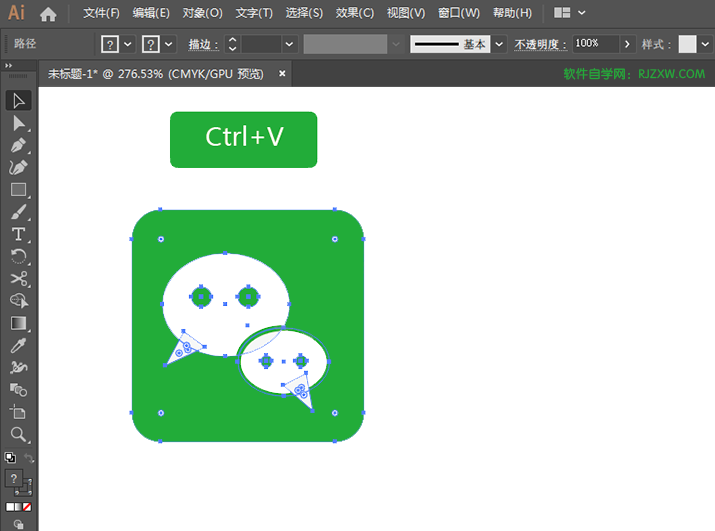715x531 pixels.
Task: Swap fill and stroke arrows
Action: coord(29,458)
